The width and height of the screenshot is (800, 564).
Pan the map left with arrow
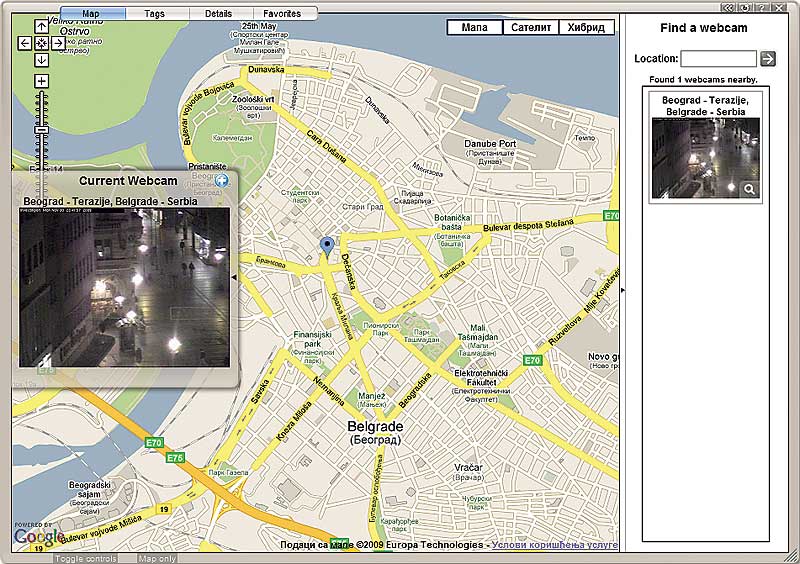point(24,43)
